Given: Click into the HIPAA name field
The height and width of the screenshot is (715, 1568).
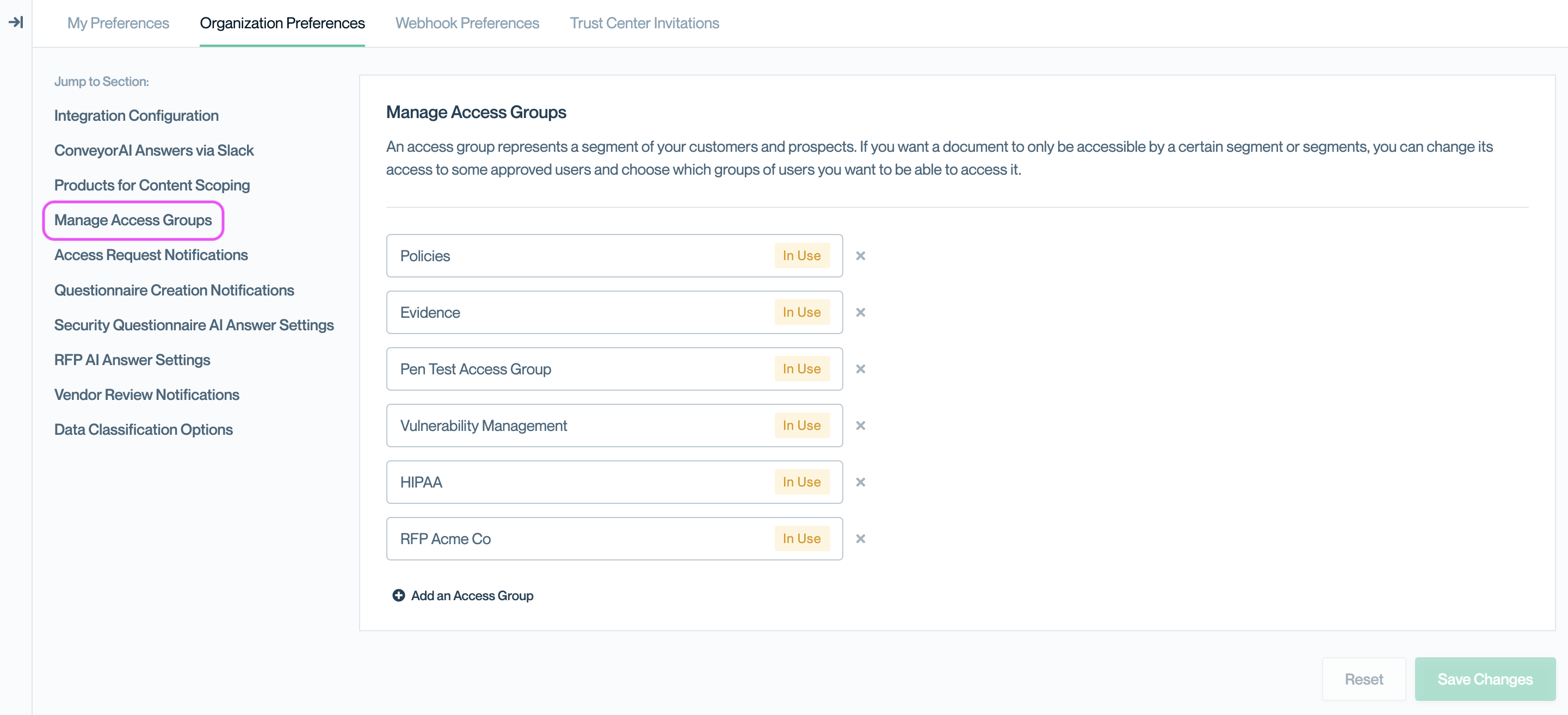Looking at the screenshot, I should (578, 482).
